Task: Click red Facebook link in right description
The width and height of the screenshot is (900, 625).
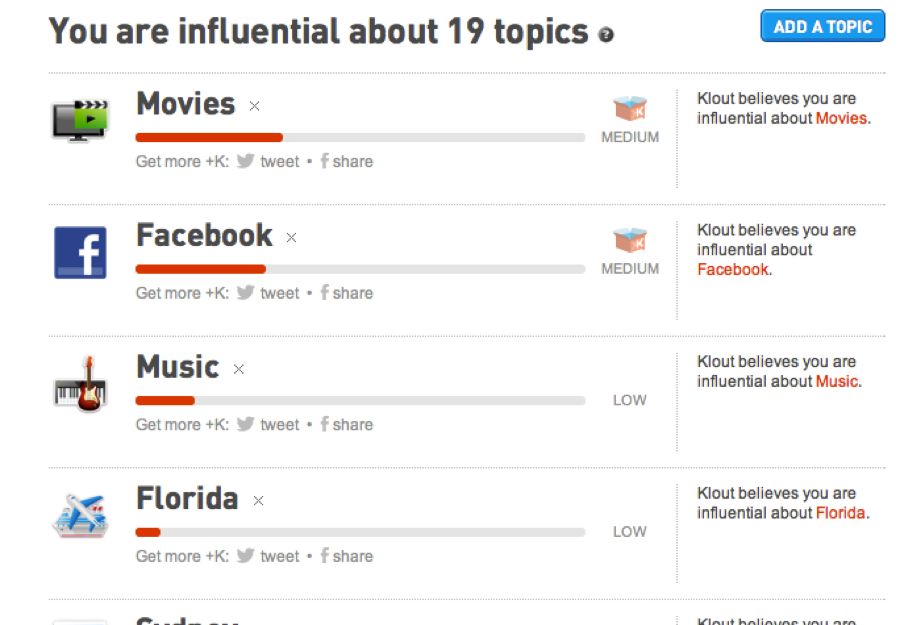Action: (x=732, y=270)
